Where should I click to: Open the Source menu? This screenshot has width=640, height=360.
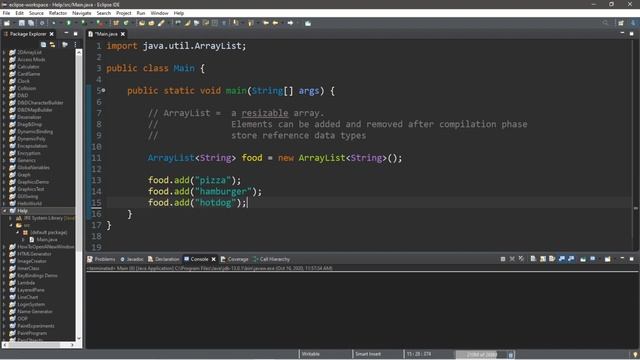pyautogui.click(x=36, y=13)
